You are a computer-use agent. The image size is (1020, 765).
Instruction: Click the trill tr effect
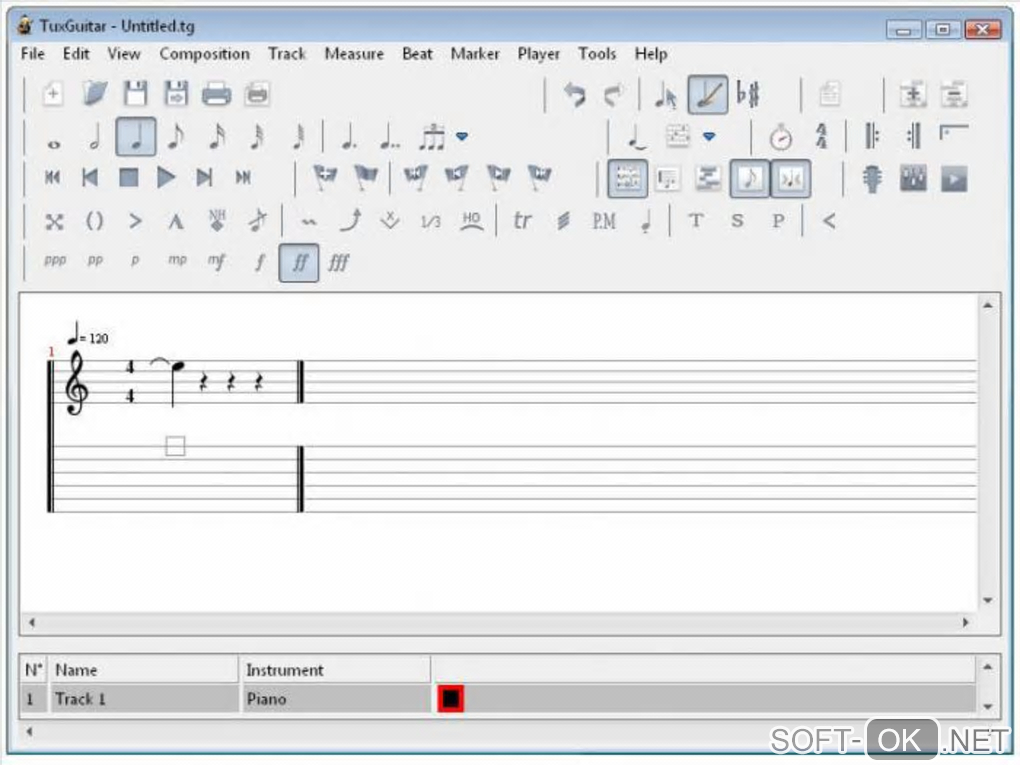click(x=522, y=221)
